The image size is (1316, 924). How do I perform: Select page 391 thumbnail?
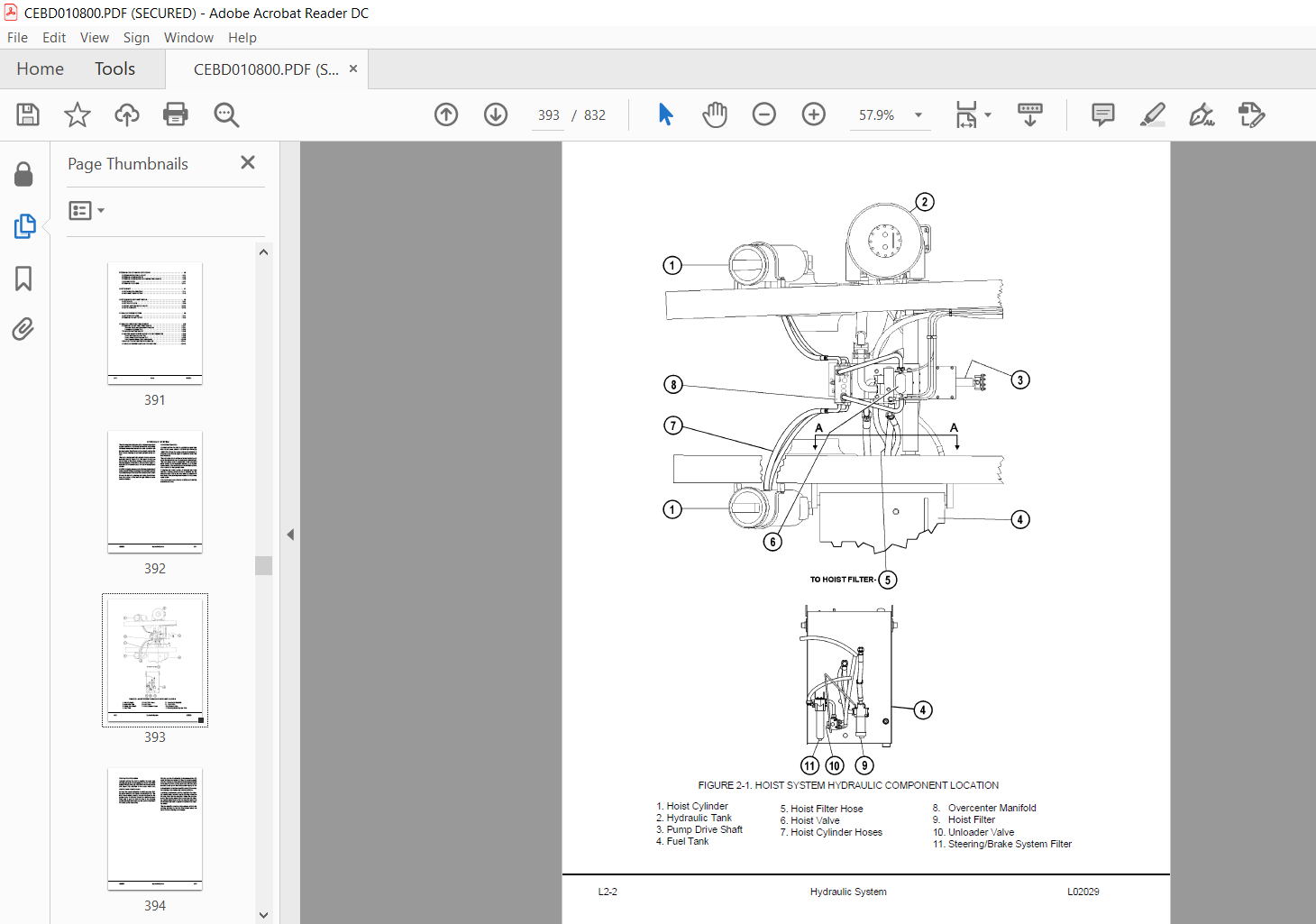[x=155, y=324]
